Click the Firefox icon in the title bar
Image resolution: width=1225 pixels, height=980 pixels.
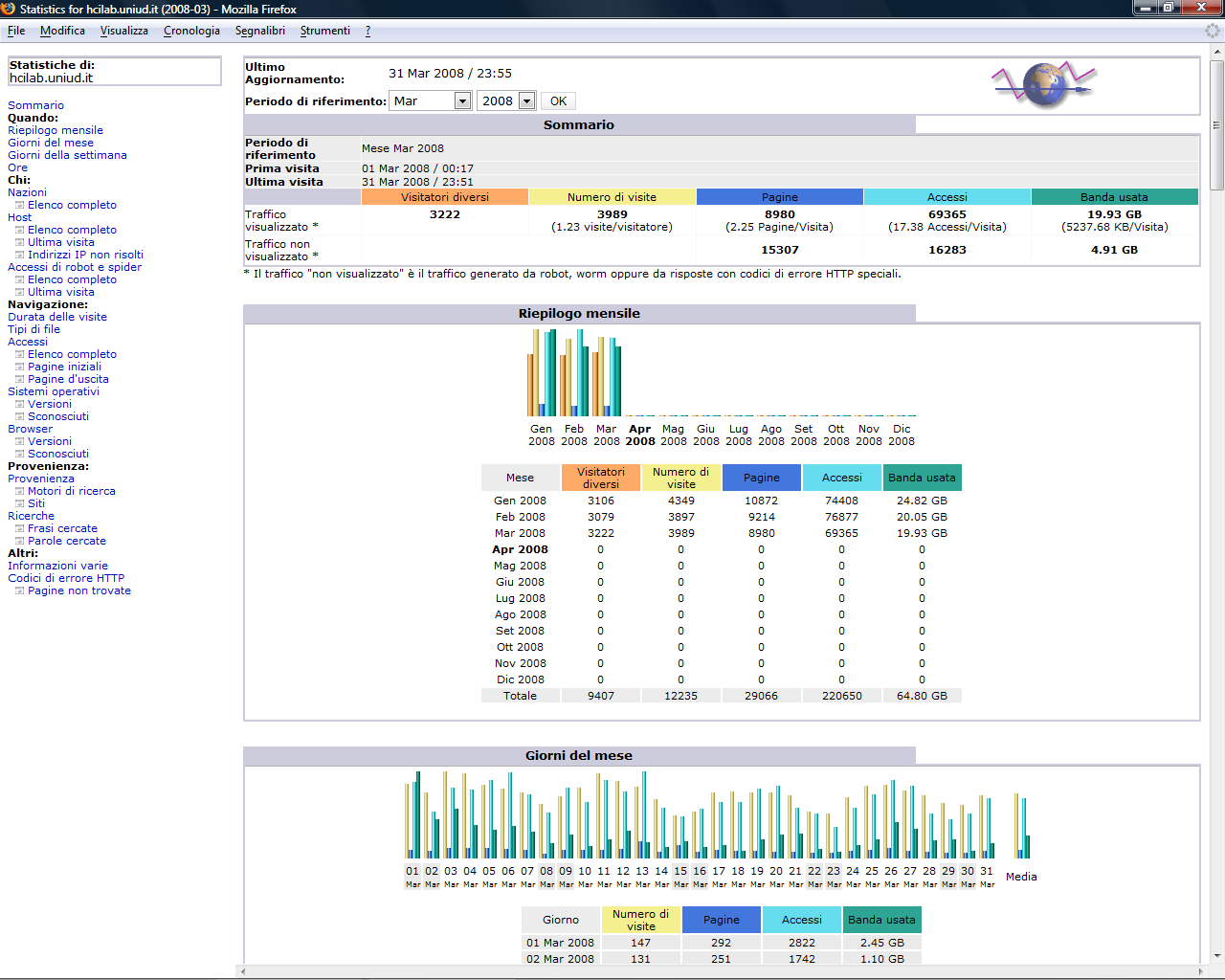(9, 9)
